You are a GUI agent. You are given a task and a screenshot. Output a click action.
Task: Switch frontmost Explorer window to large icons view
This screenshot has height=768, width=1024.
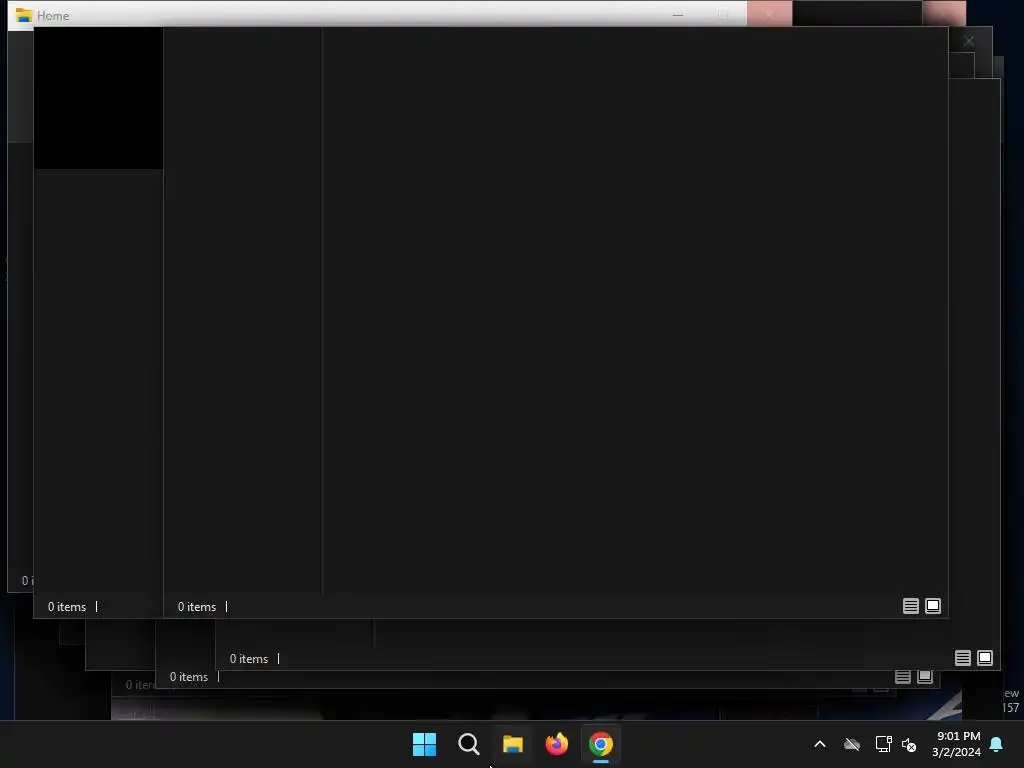coord(933,606)
